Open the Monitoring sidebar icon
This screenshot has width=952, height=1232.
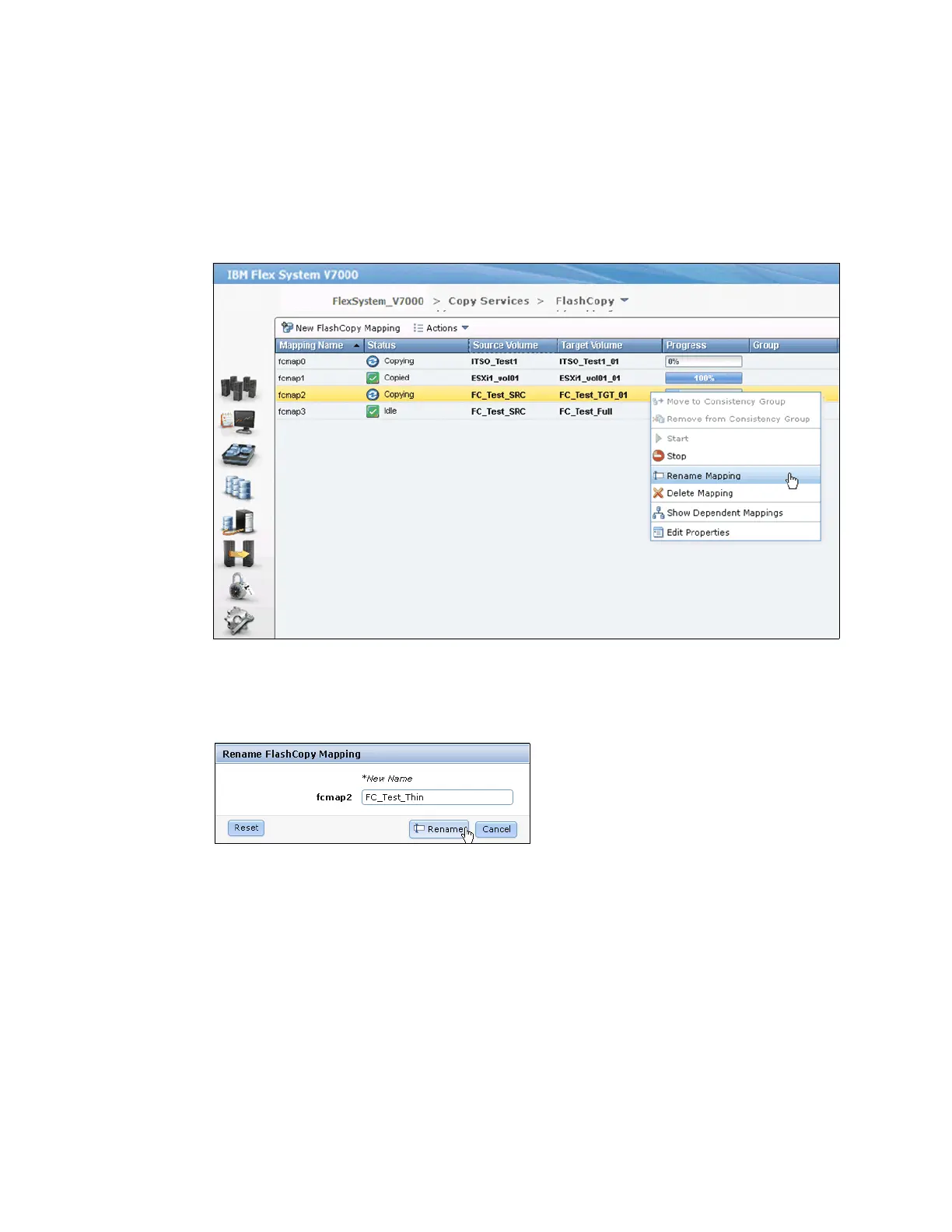(x=238, y=422)
